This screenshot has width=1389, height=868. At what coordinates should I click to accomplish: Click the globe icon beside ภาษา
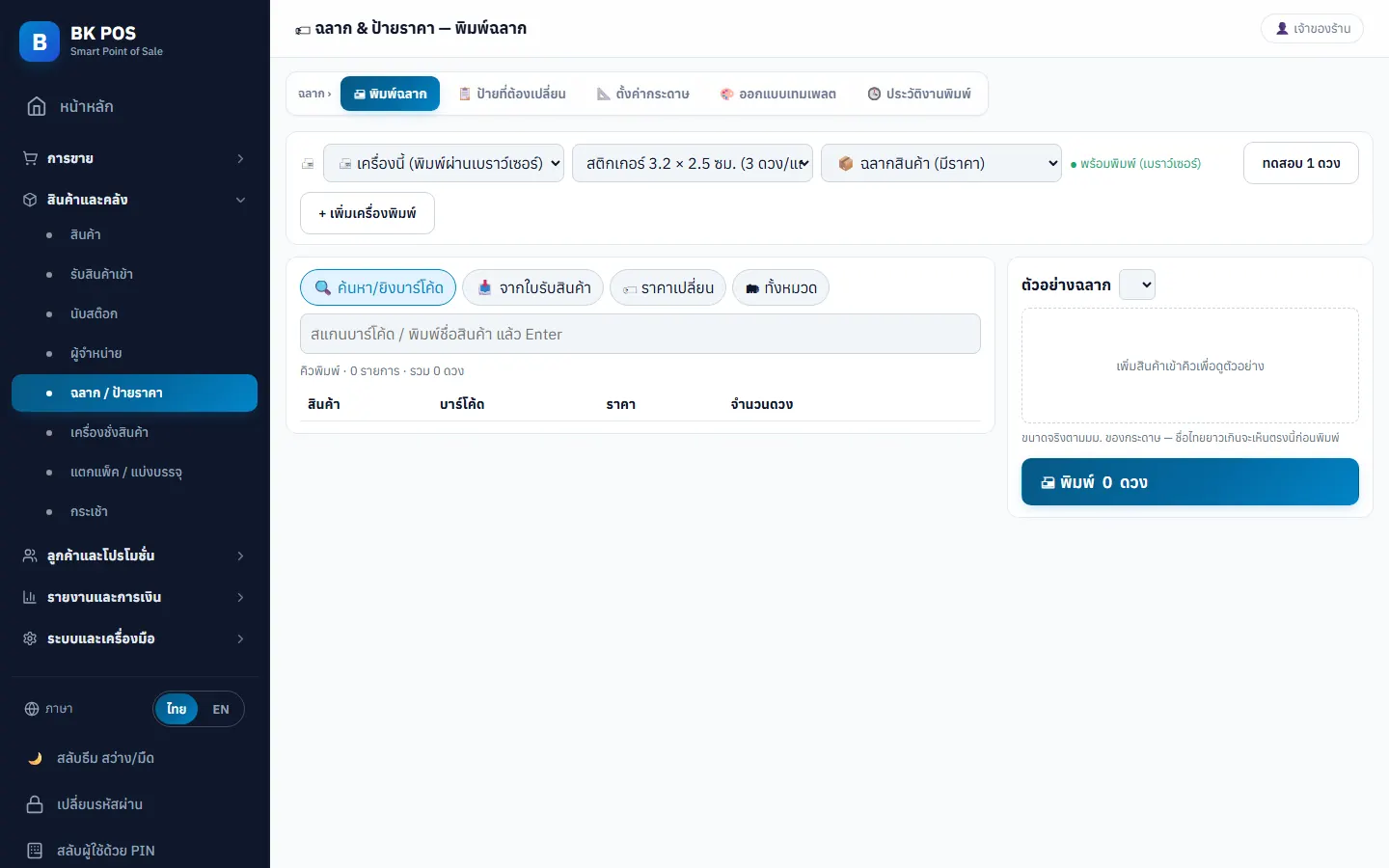coord(32,709)
